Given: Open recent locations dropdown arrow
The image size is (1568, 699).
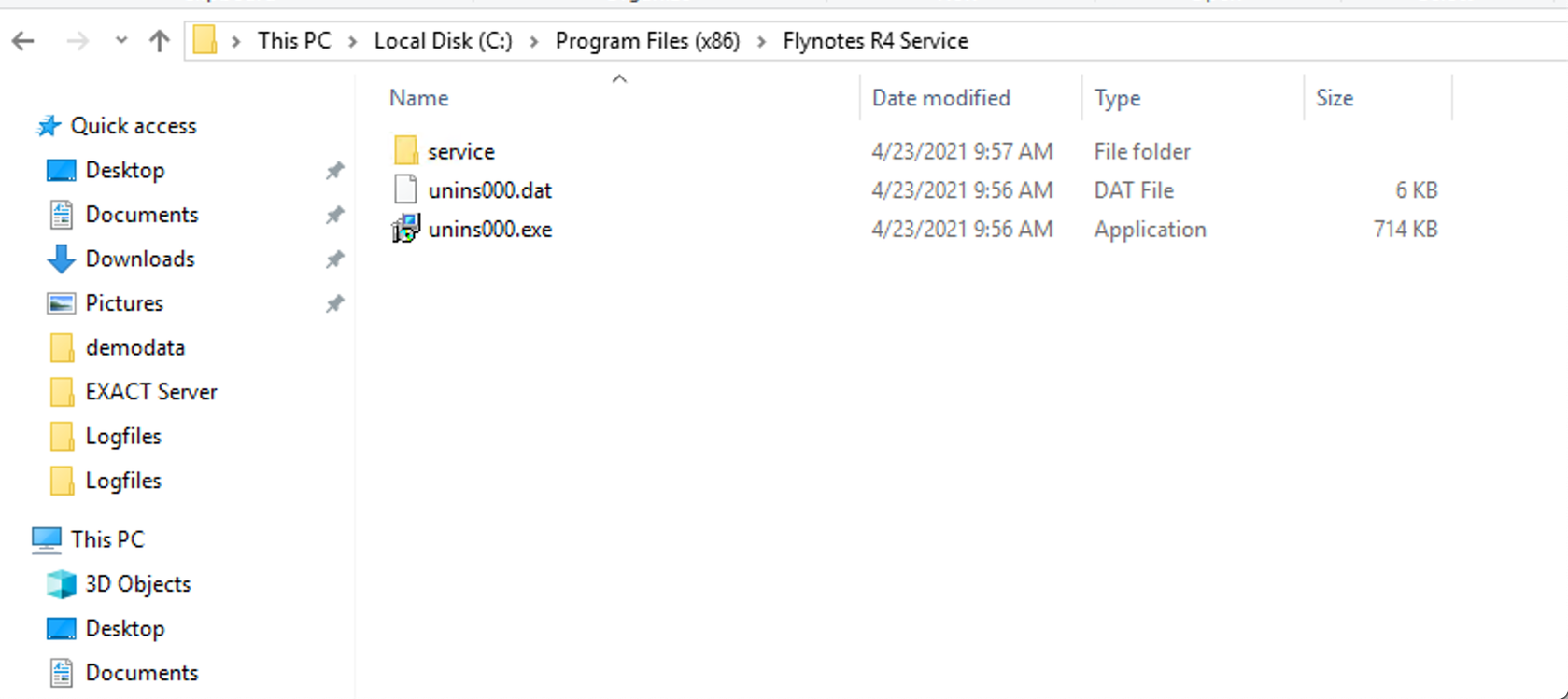Looking at the screenshot, I should point(121,41).
